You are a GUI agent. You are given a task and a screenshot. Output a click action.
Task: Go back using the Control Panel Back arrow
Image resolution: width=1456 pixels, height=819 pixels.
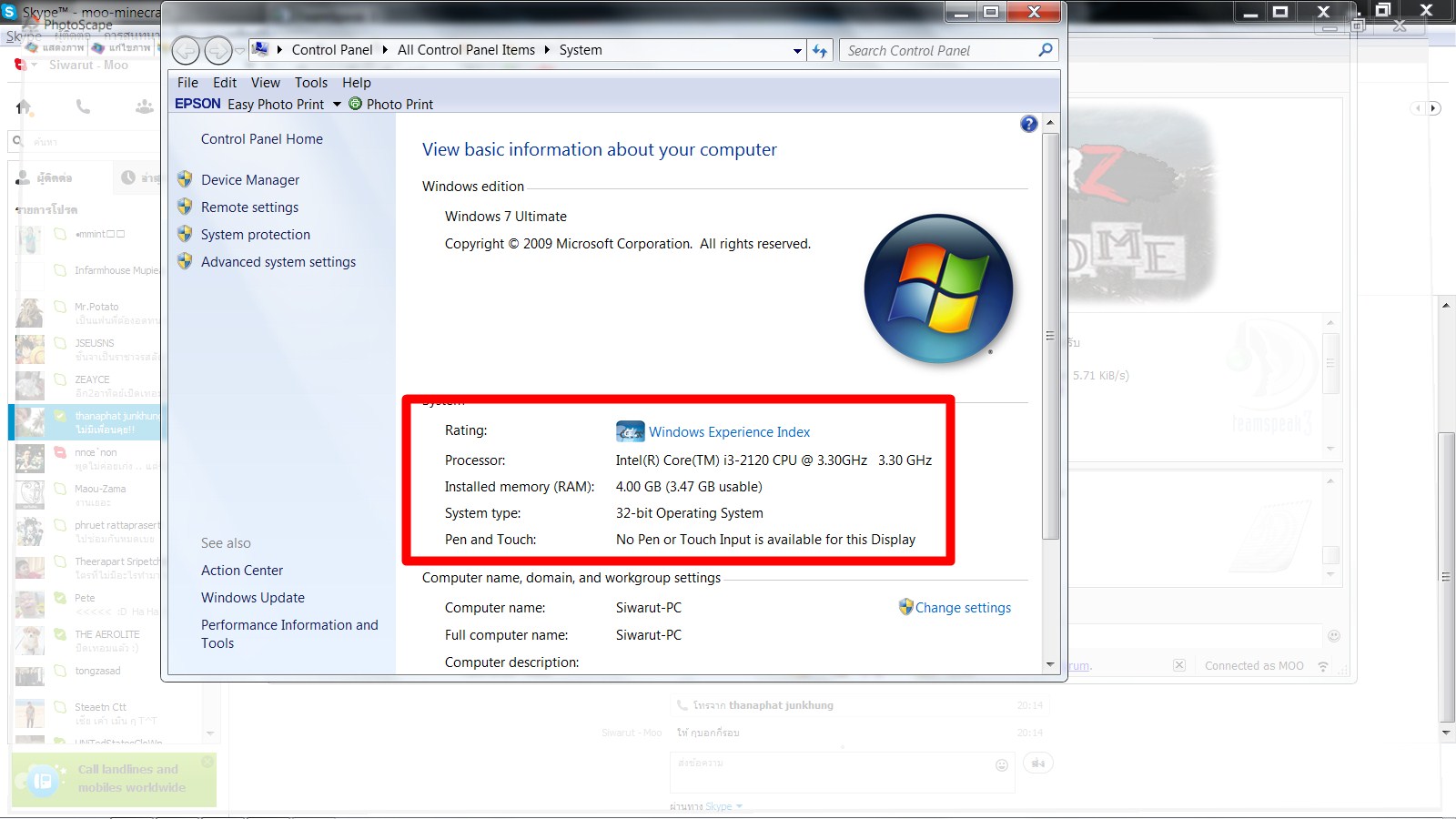point(186,51)
